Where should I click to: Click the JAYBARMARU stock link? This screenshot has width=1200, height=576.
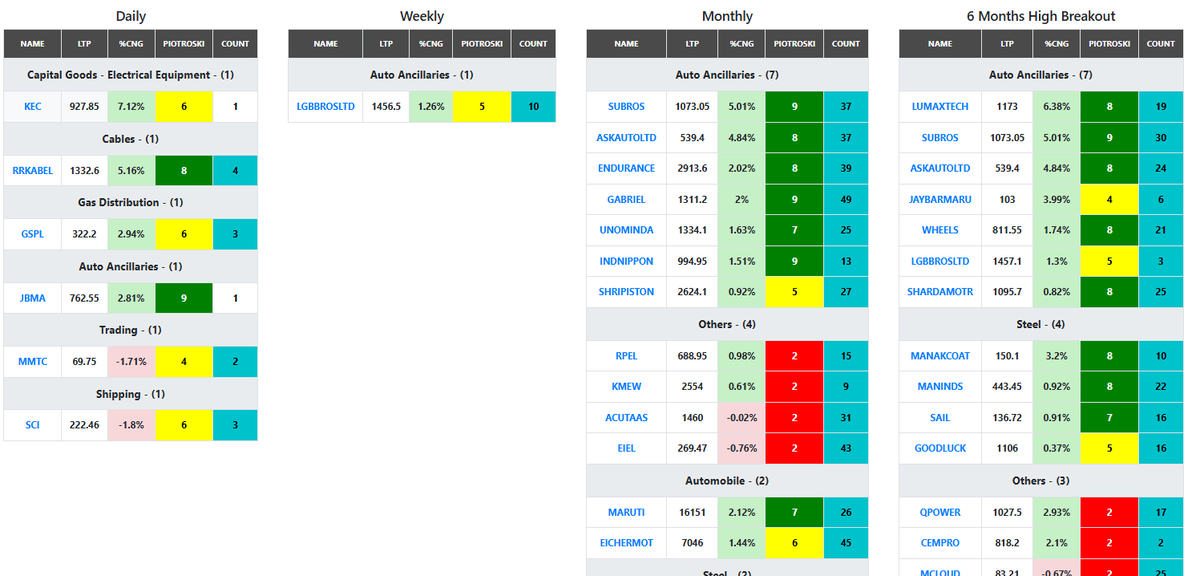click(940, 199)
